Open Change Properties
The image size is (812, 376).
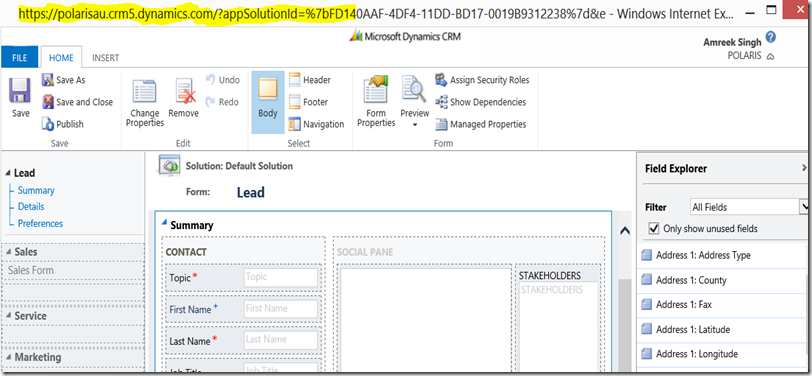click(x=145, y=103)
